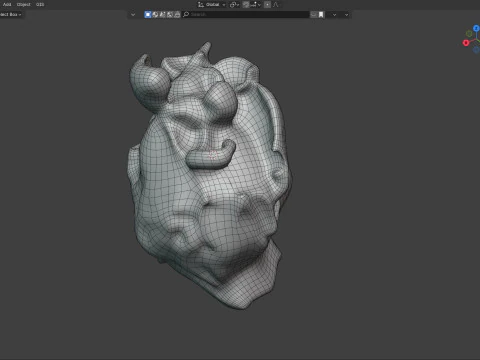Click the red X axis on the gizmo
Image resolution: width=480 pixels, height=360 pixels.
466,43
